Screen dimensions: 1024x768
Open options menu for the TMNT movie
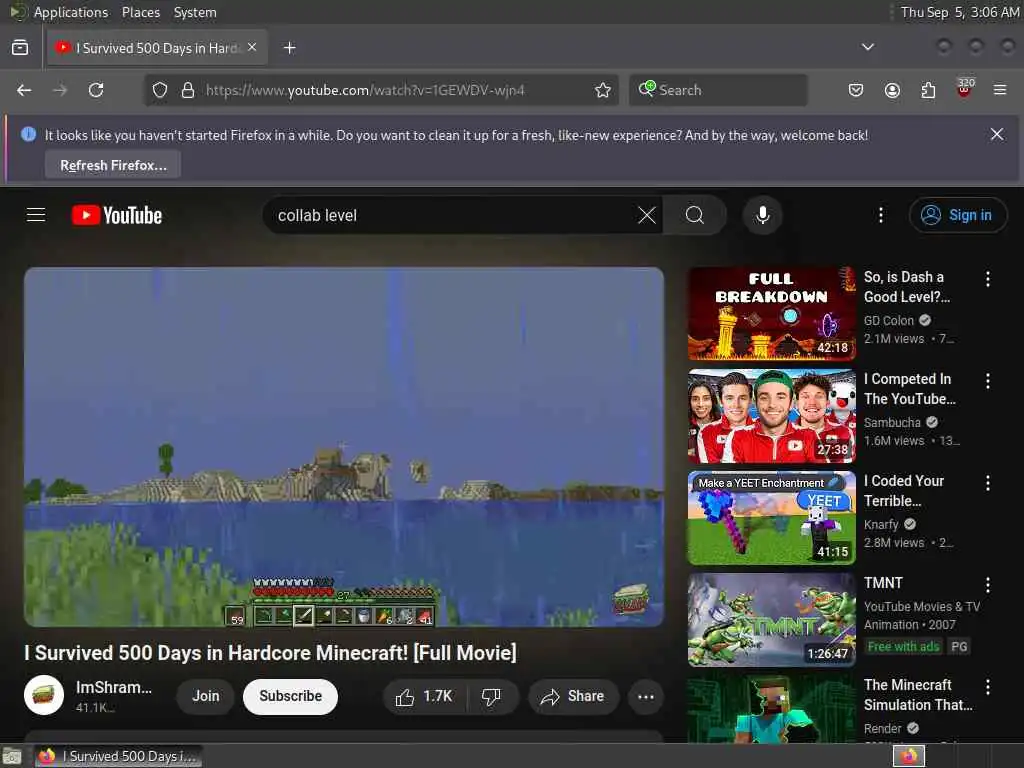pyautogui.click(x=987, y=585)
